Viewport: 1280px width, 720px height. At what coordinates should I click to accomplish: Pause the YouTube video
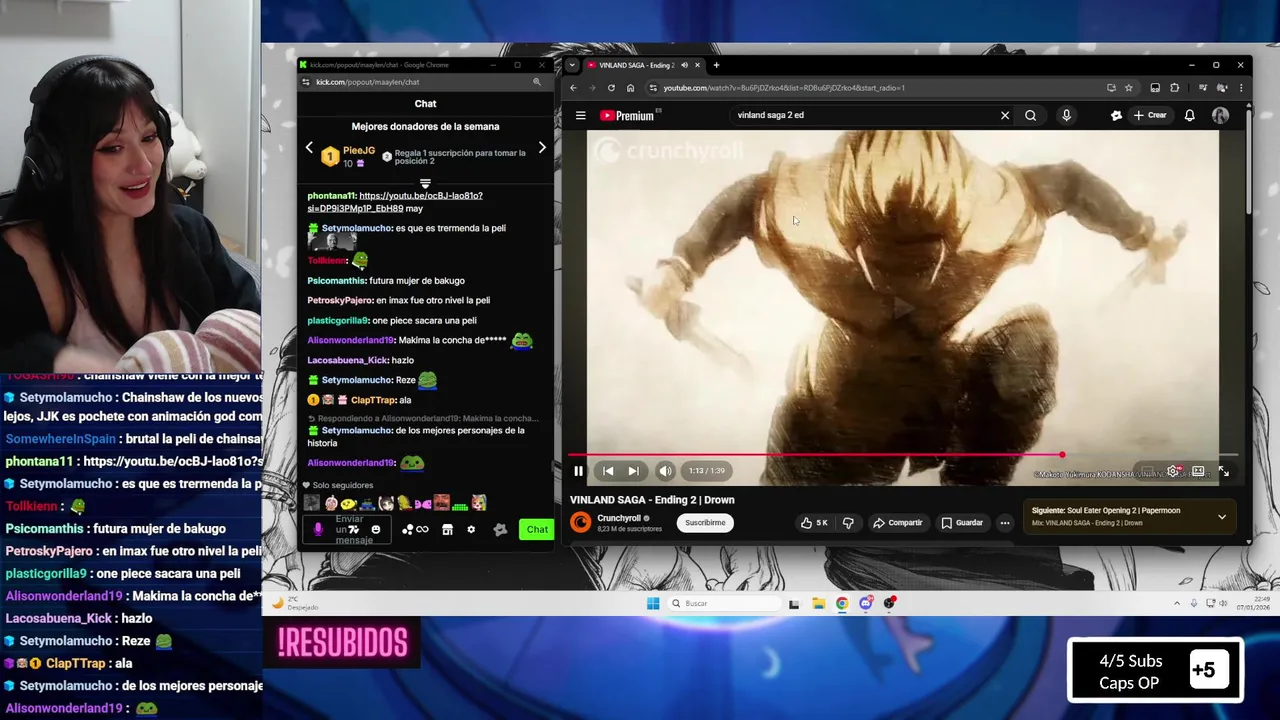578,471
